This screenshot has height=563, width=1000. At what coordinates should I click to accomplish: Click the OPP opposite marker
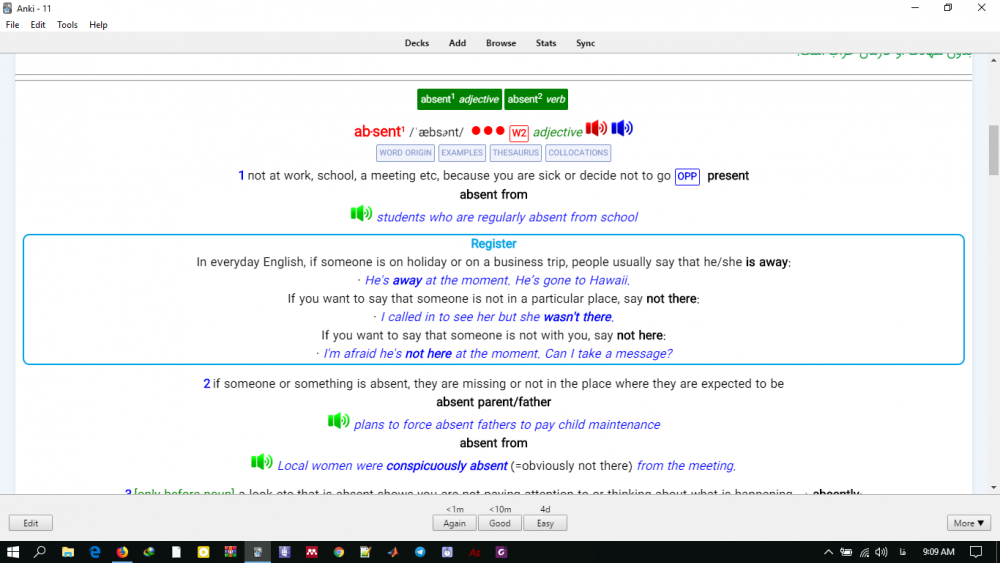click(x=687, y=177)
